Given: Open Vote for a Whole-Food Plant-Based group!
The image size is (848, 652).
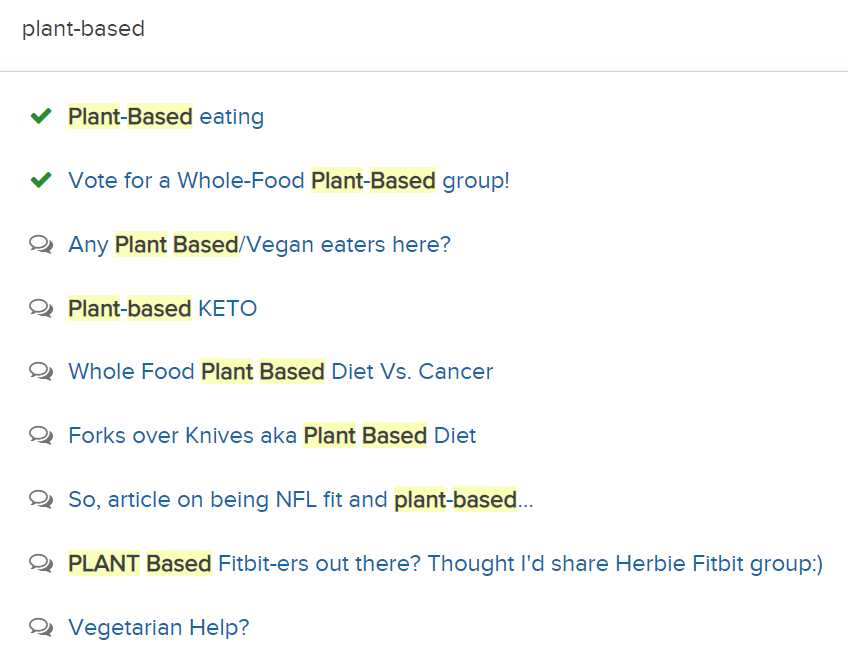Looking at the screenshot, I should 289,181.
